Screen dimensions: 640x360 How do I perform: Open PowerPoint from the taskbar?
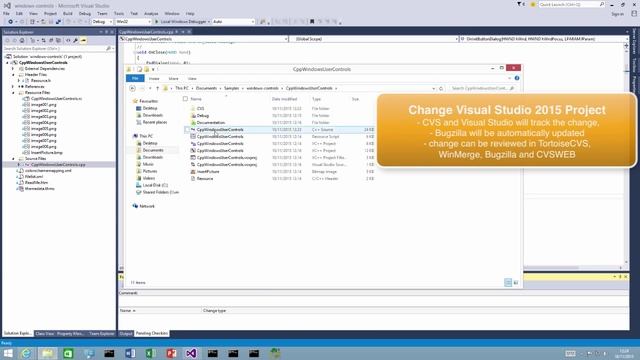pos(171,353)
